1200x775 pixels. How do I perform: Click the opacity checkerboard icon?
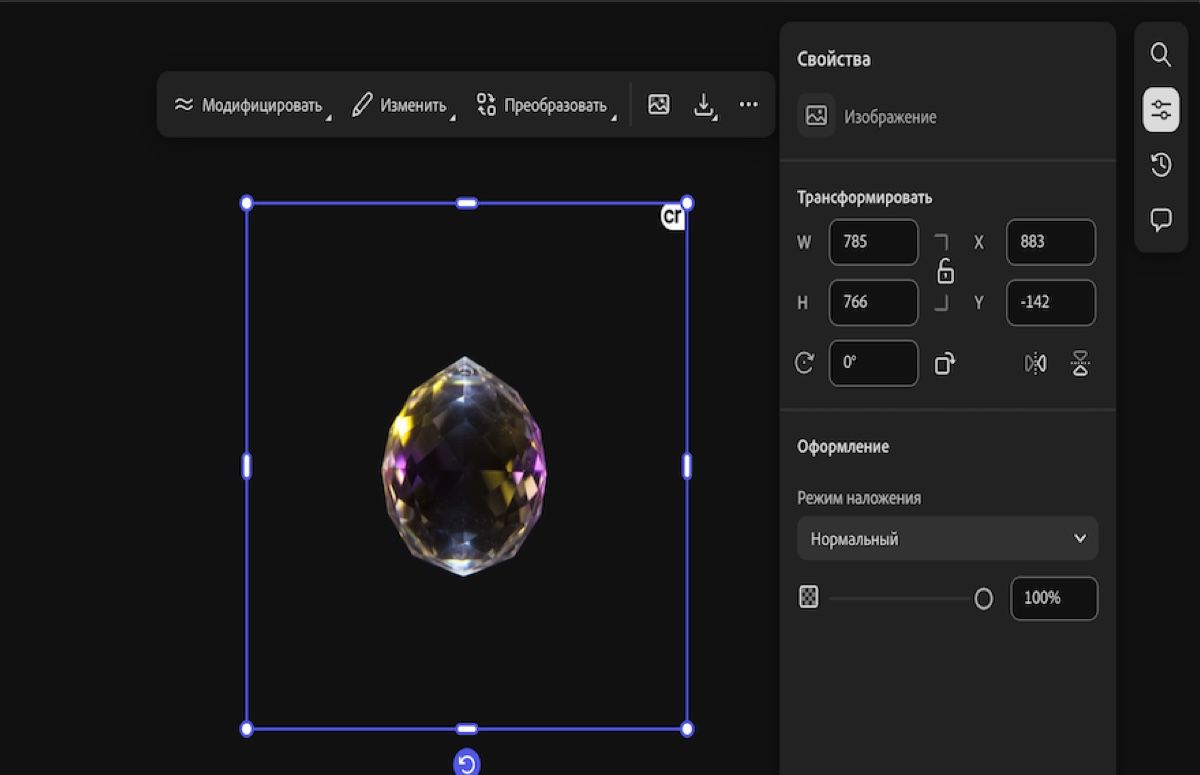[x=809, y=598]
